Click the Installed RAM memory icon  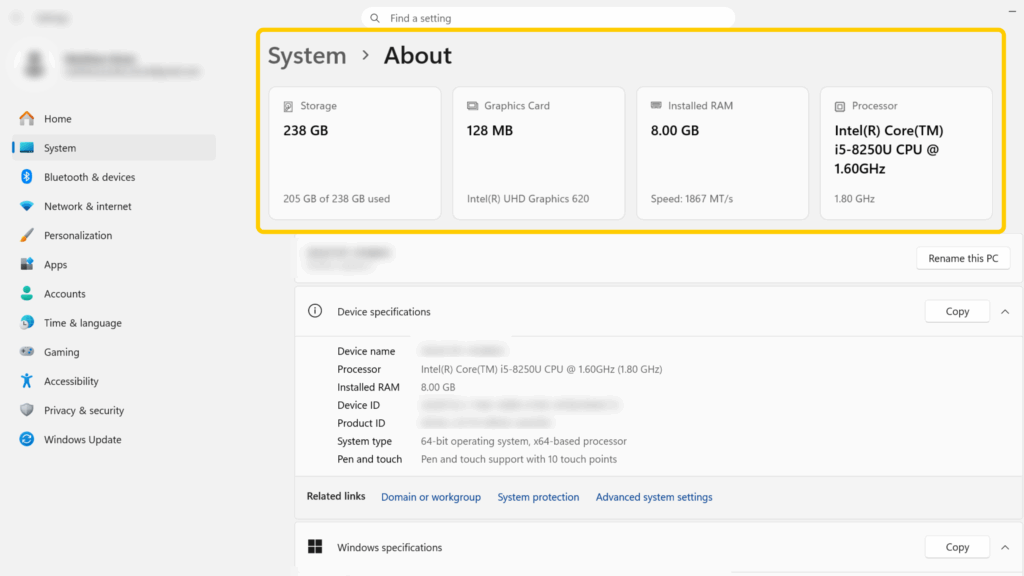click(x=657, y=105)
